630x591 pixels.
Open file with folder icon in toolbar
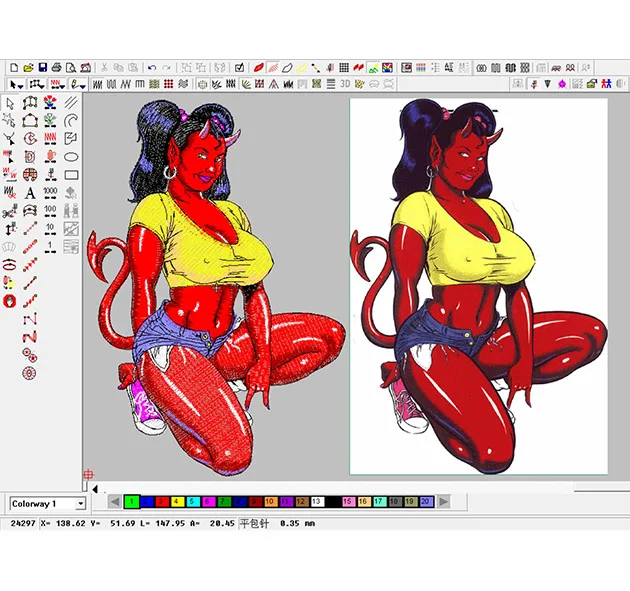tap(27, 67)
